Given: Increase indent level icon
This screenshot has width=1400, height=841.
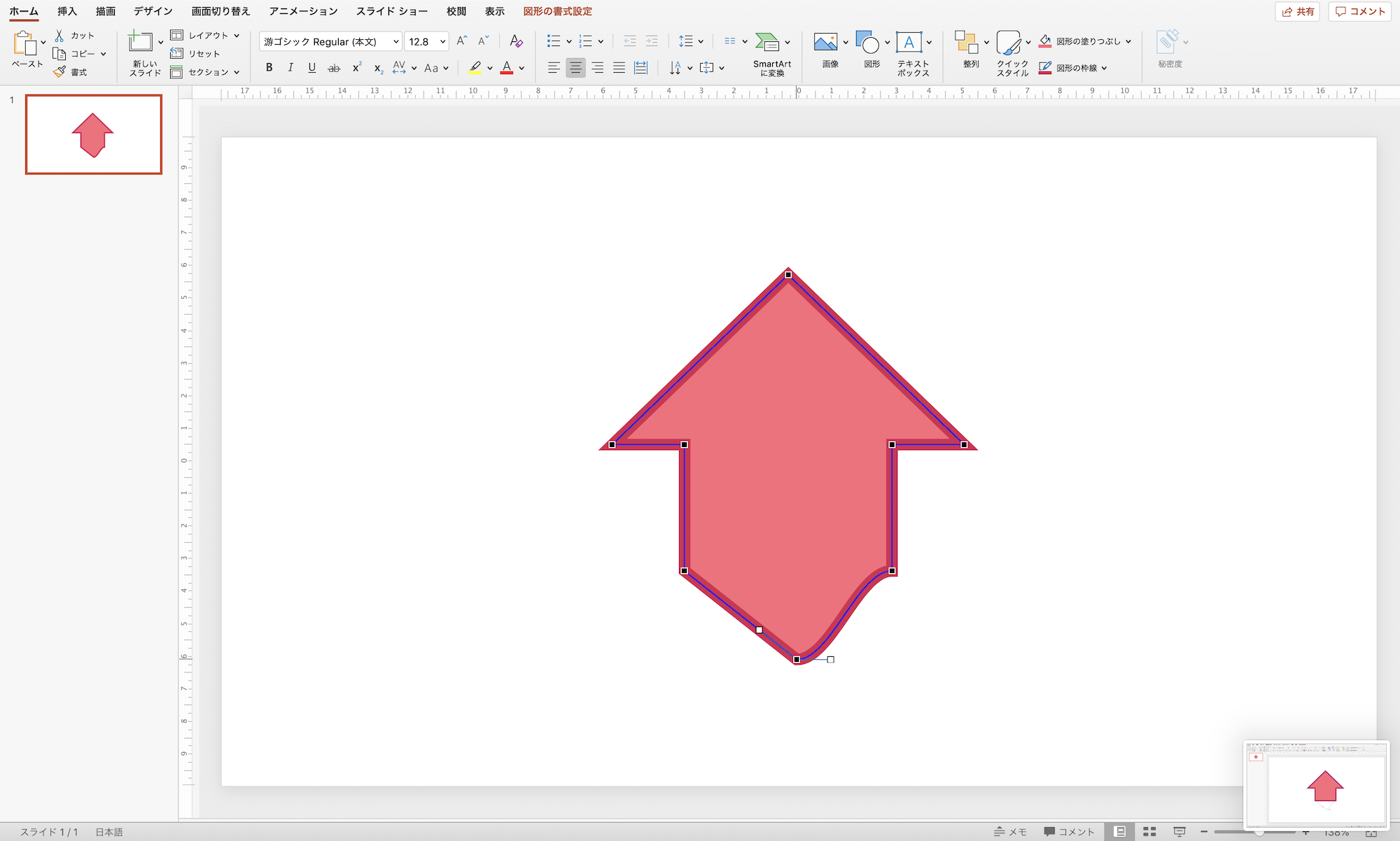Looking at the screenshot, I should (652, 41).
